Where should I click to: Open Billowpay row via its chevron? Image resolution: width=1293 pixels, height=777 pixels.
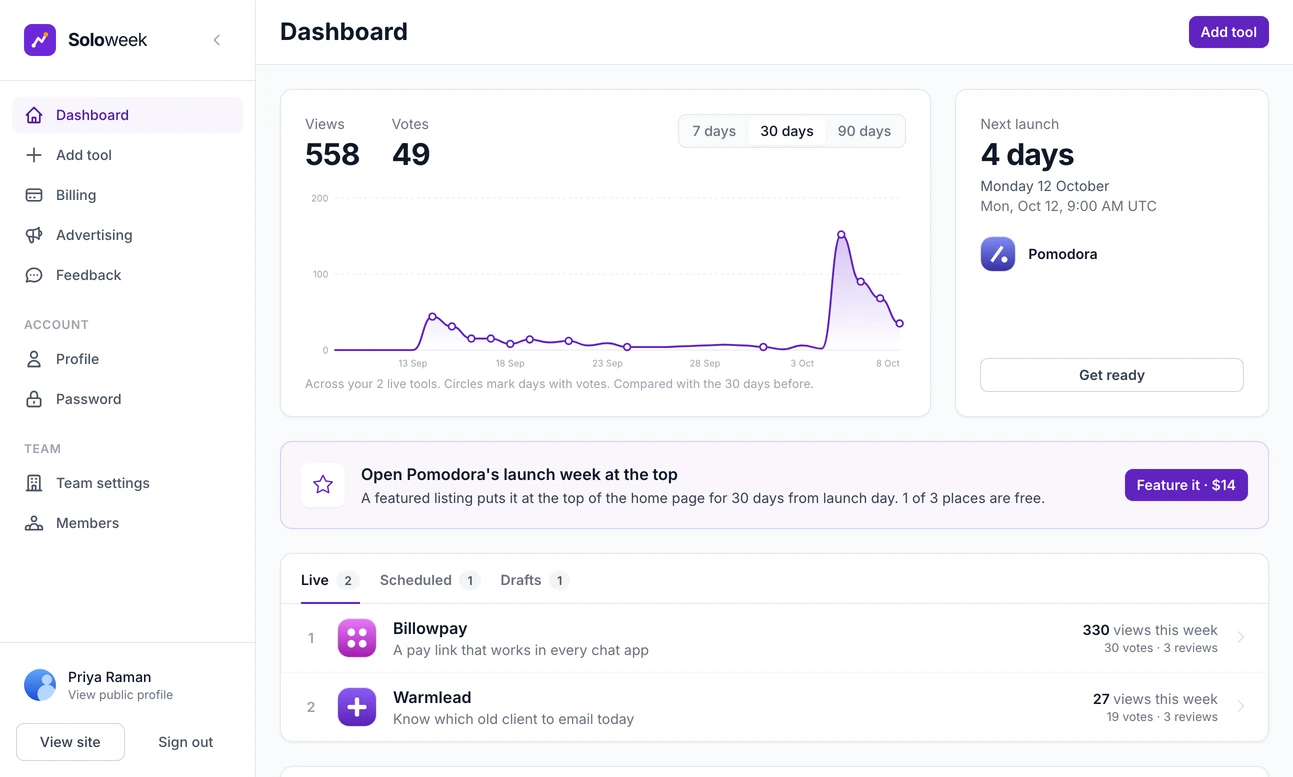coord(1241,637)
